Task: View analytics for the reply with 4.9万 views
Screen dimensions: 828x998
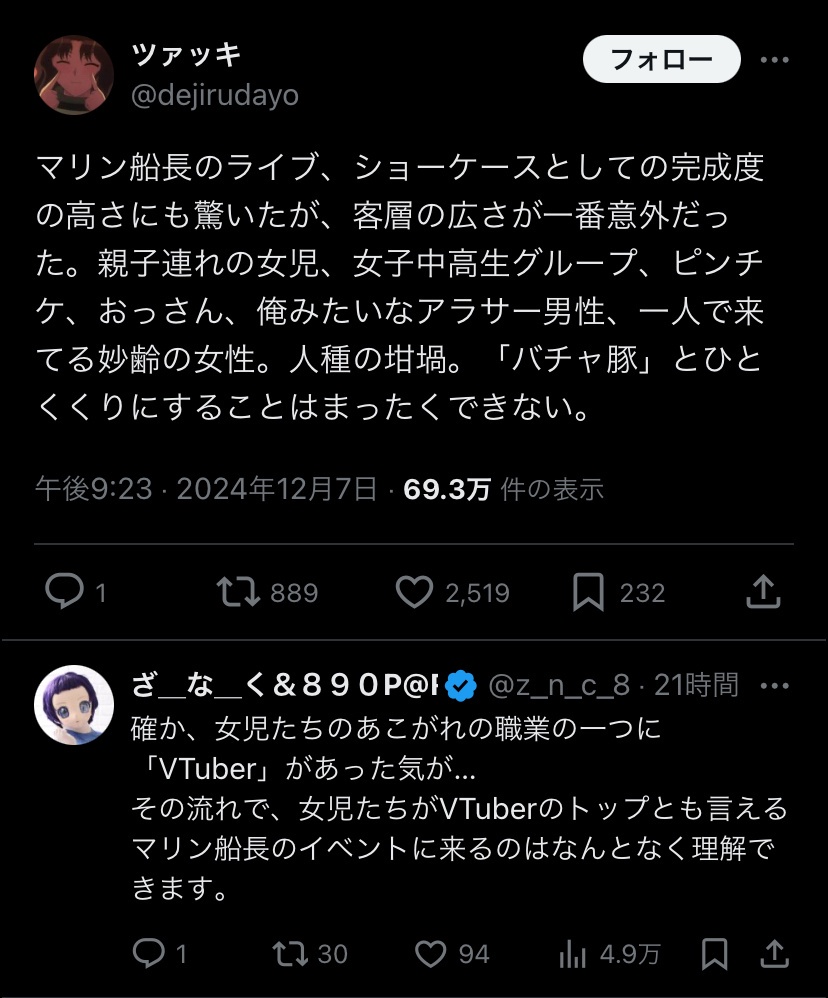Action: 573,954
